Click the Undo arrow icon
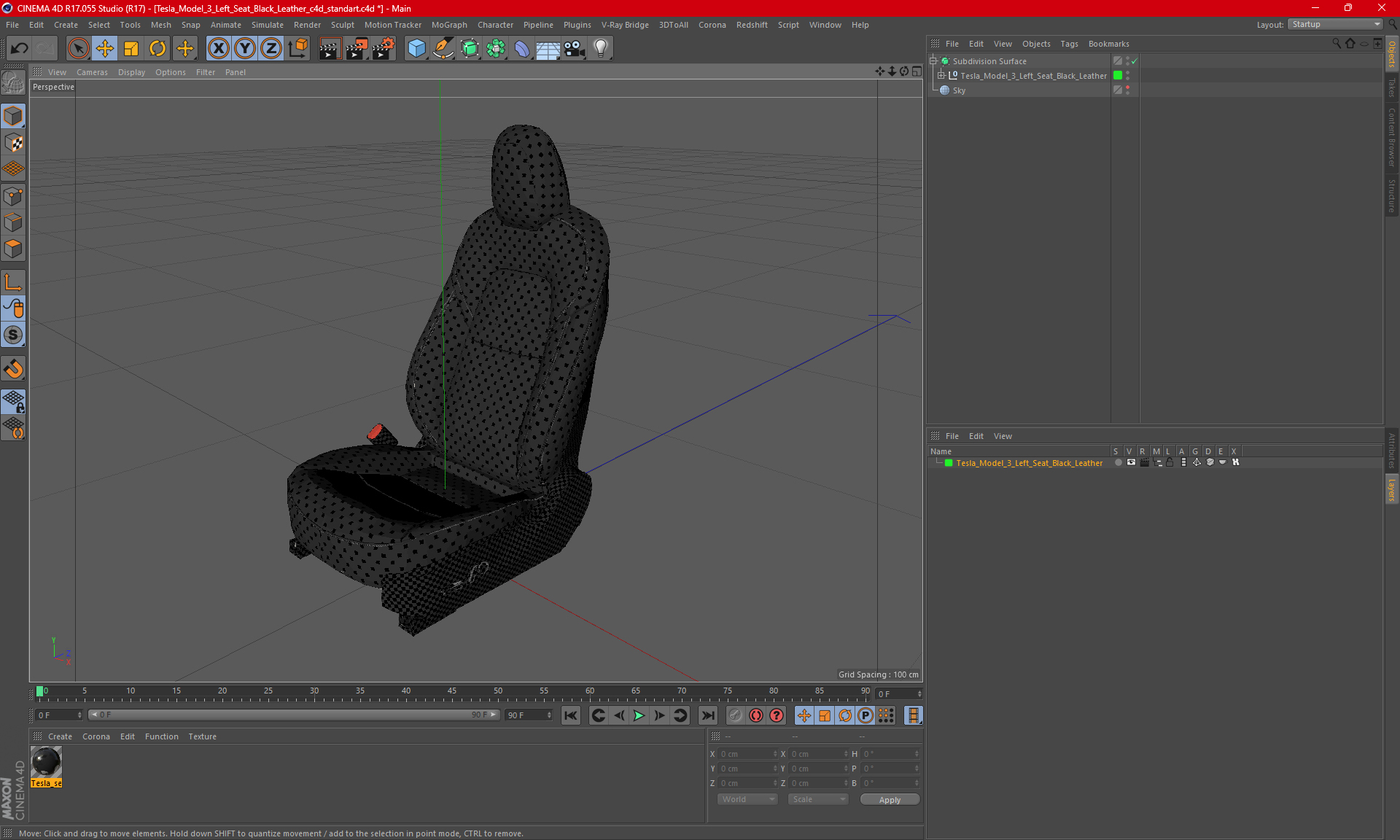This screenshot has height=840, width=1400. (x=20, y=49)
